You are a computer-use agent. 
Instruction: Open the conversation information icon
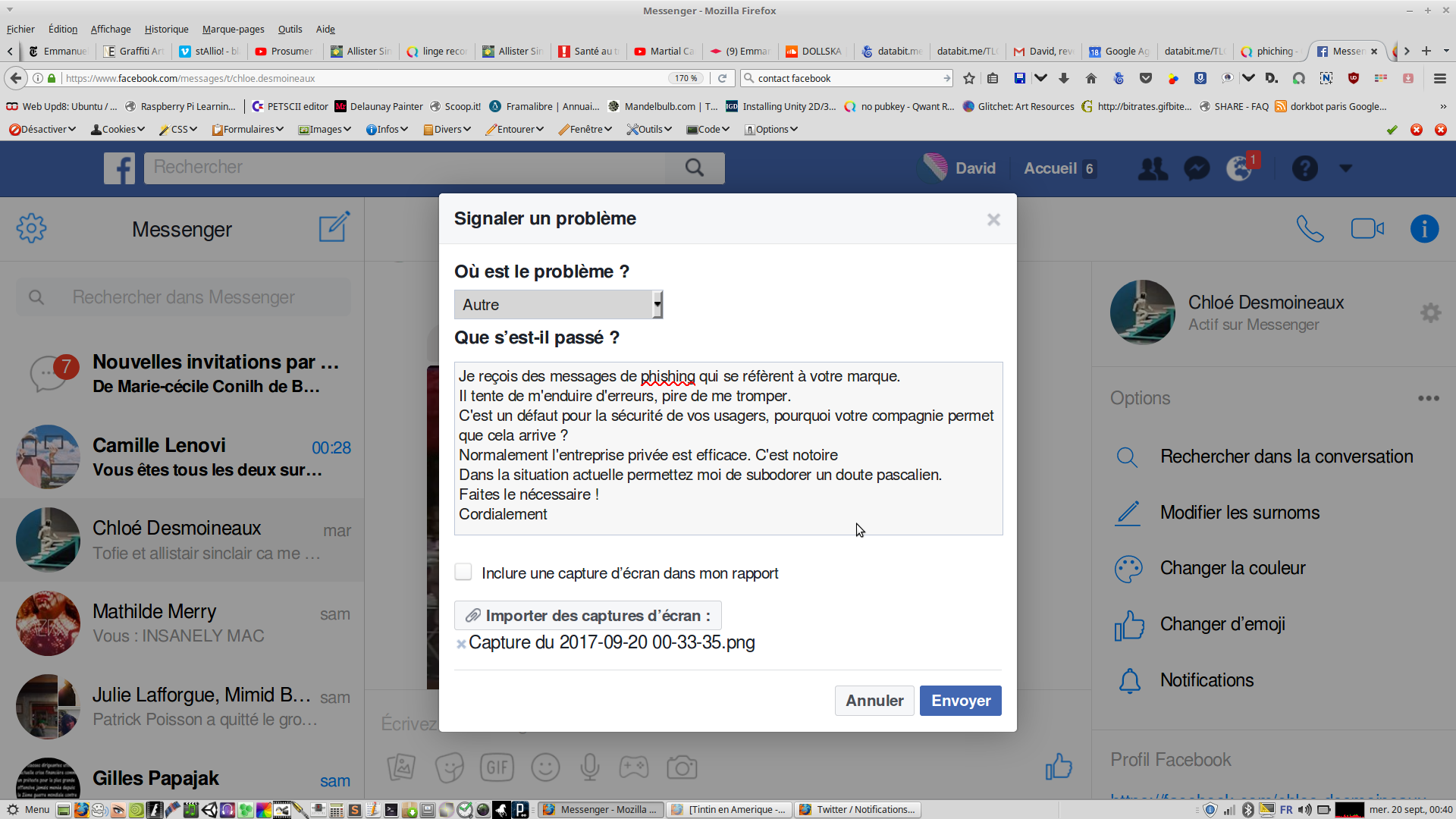point(1424,228)
